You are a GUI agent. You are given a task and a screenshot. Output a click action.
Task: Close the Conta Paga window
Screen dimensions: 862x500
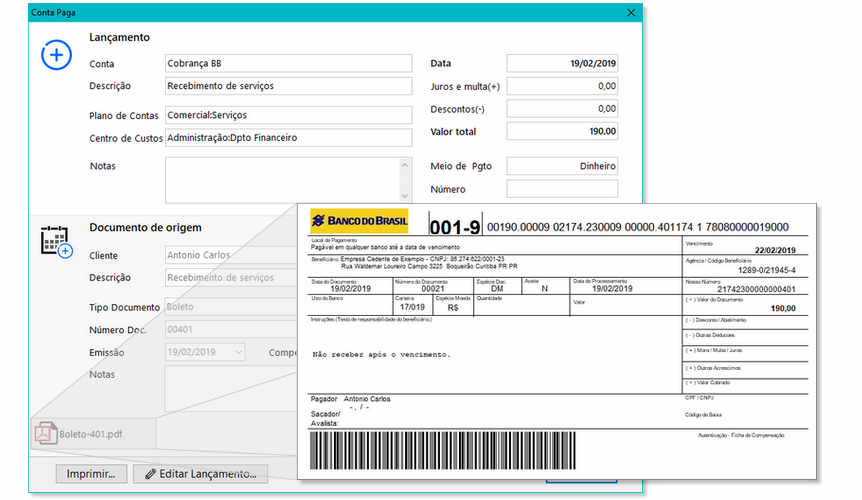631,13
